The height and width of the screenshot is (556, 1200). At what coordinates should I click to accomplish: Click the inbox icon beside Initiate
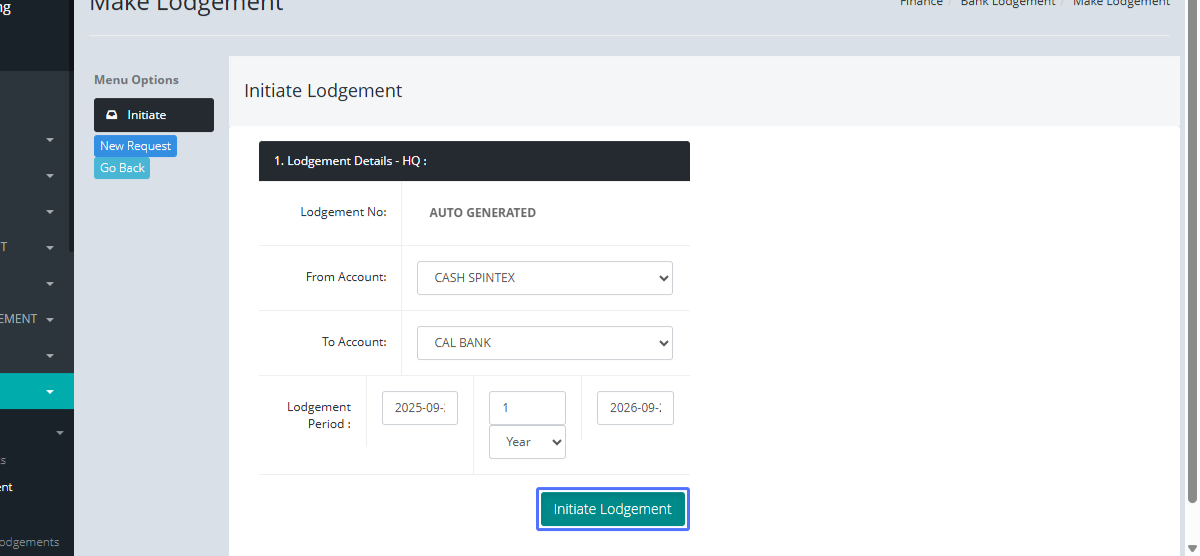[x=111, y=115]
